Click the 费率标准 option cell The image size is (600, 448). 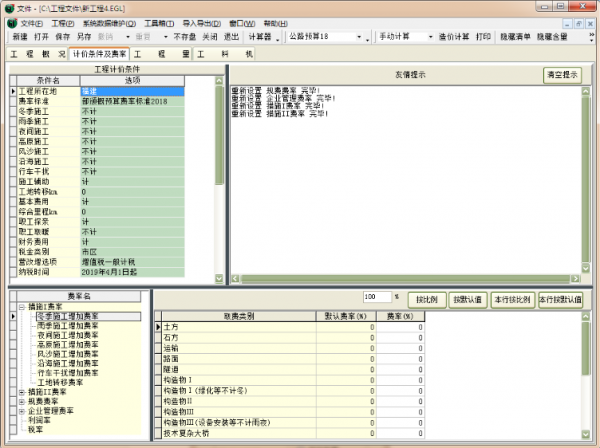132,101
